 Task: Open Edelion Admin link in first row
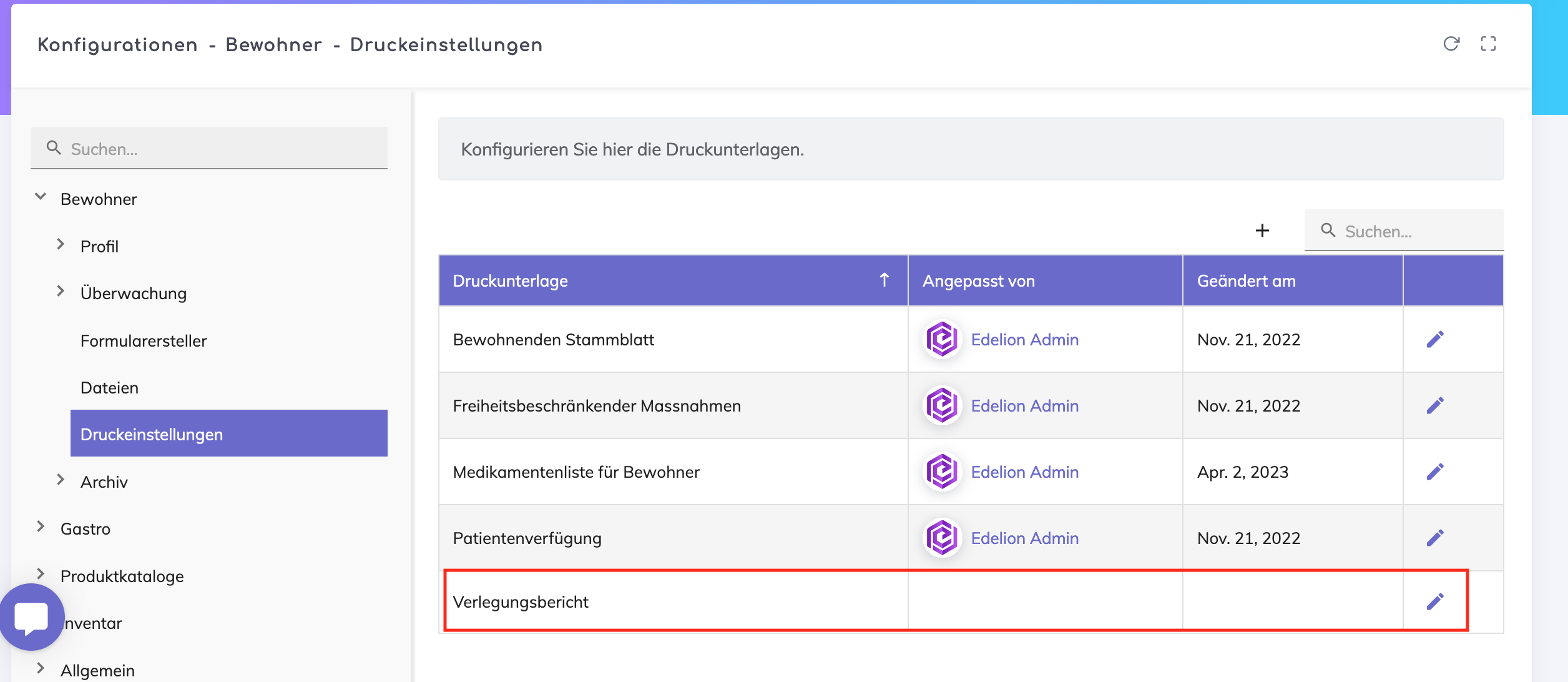[x=1024, y=340]
